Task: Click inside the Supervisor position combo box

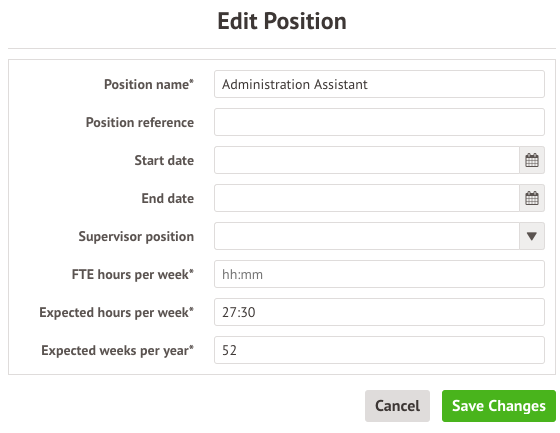Action: pos(367,236)
